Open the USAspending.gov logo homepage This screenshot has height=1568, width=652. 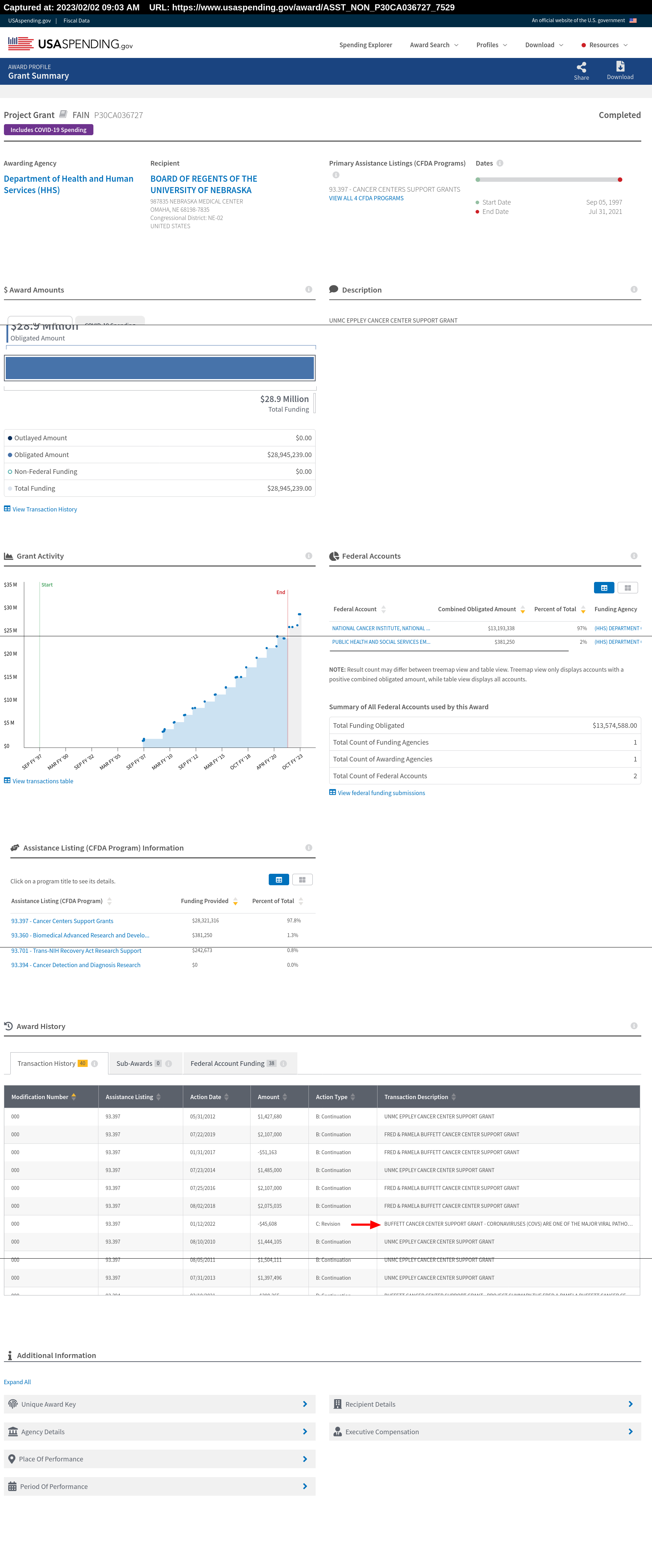(70, 44)
